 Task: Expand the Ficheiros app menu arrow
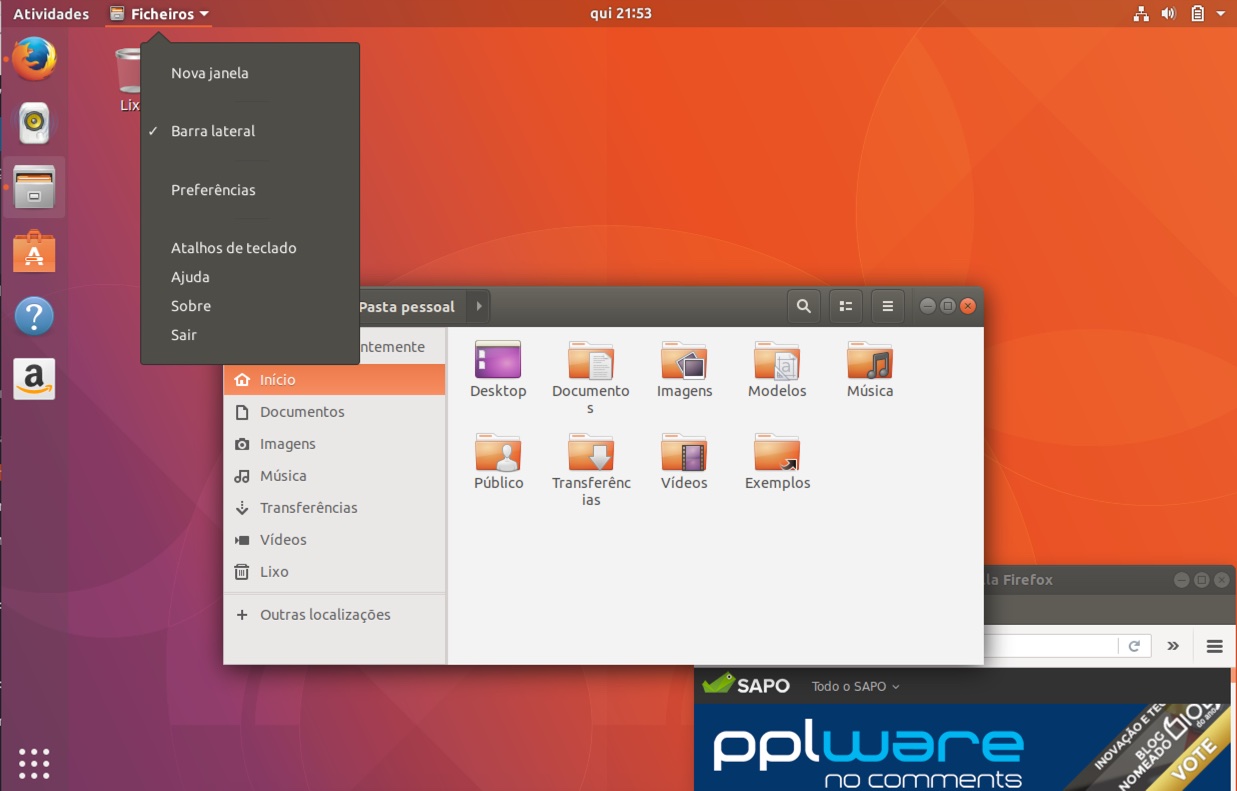tap(204, 14)
